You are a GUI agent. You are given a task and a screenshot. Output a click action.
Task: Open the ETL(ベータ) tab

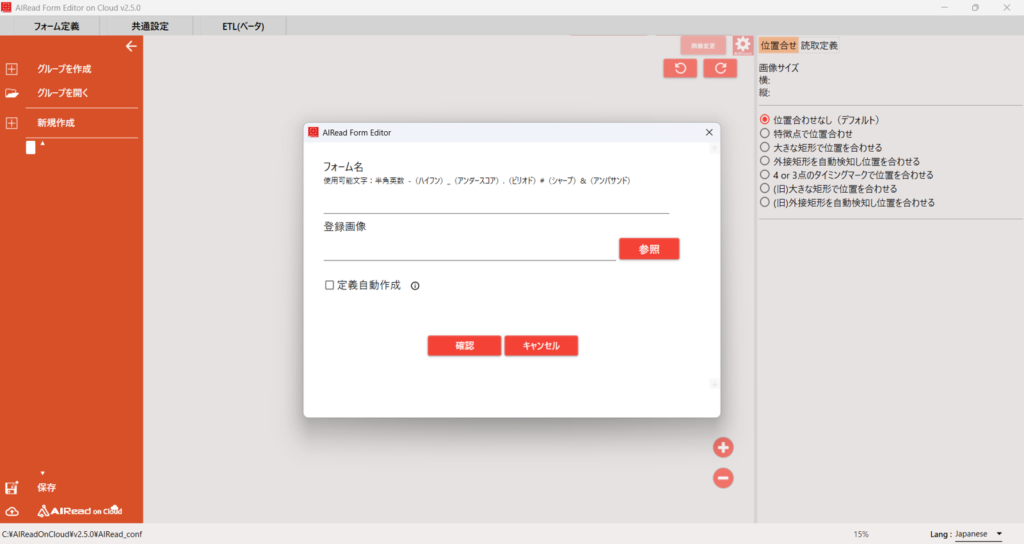click(243, 26)
